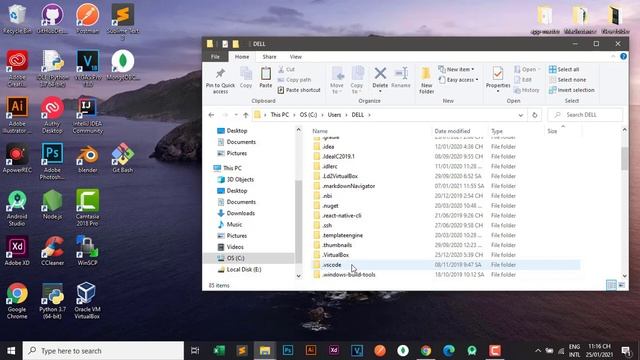Click Invert selection in ribbon
Image resolution: width=640 pixels, height=360 pixels.
coord(572,90)
